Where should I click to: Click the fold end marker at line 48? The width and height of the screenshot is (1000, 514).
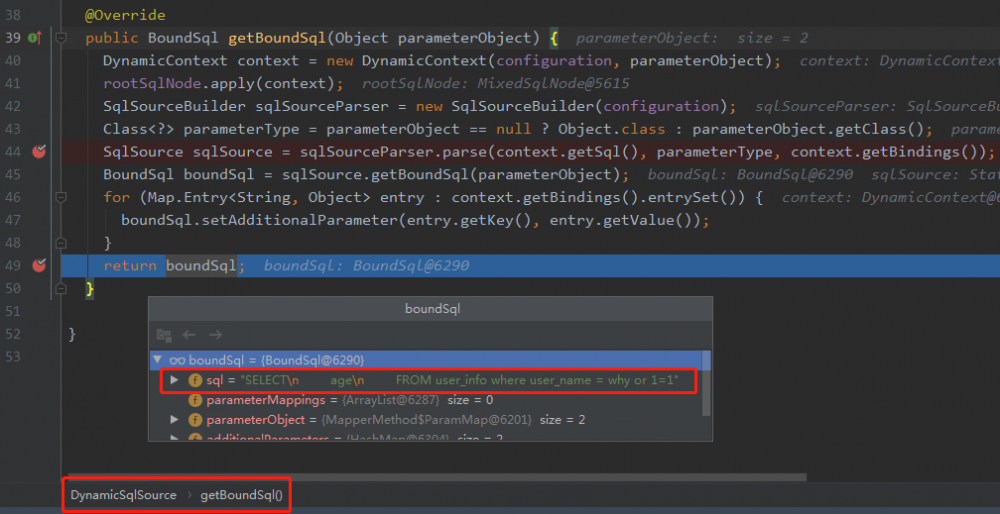click(61, 243)
